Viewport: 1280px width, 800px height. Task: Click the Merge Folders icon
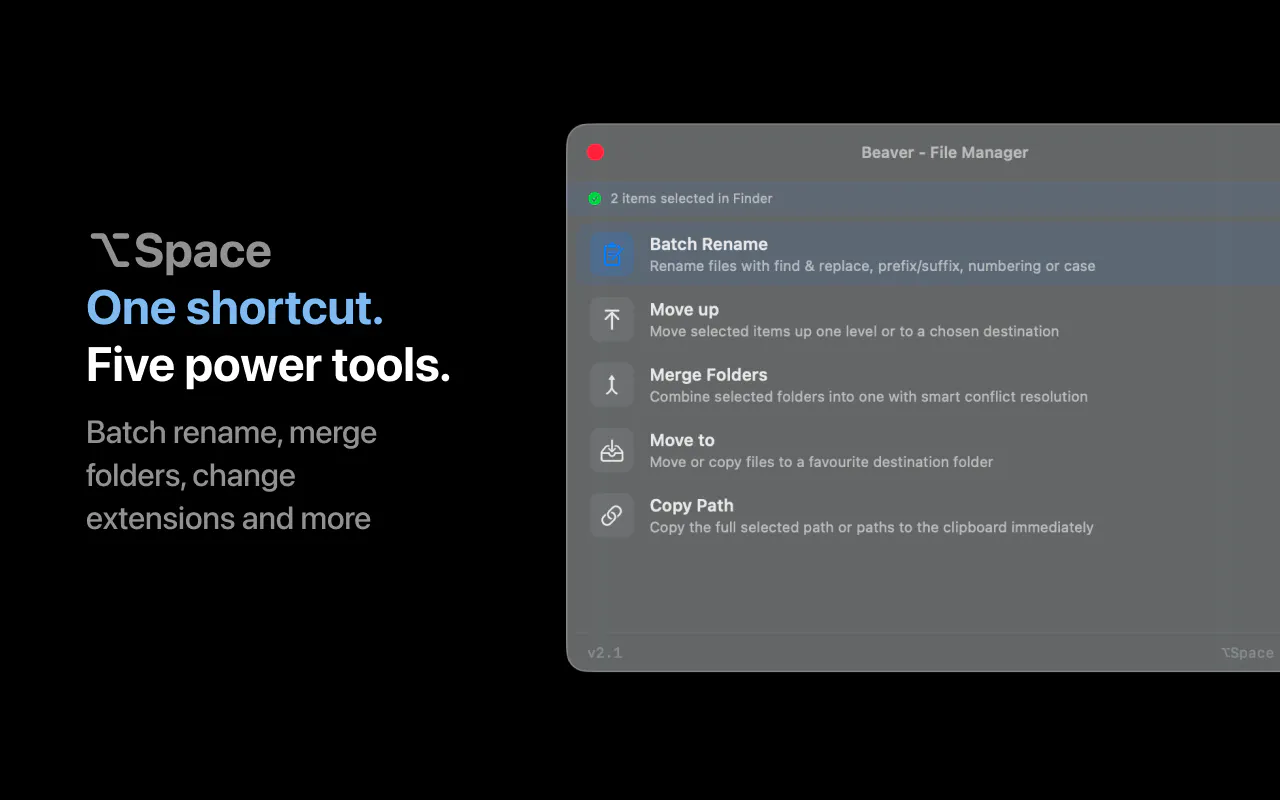(612, 385)
